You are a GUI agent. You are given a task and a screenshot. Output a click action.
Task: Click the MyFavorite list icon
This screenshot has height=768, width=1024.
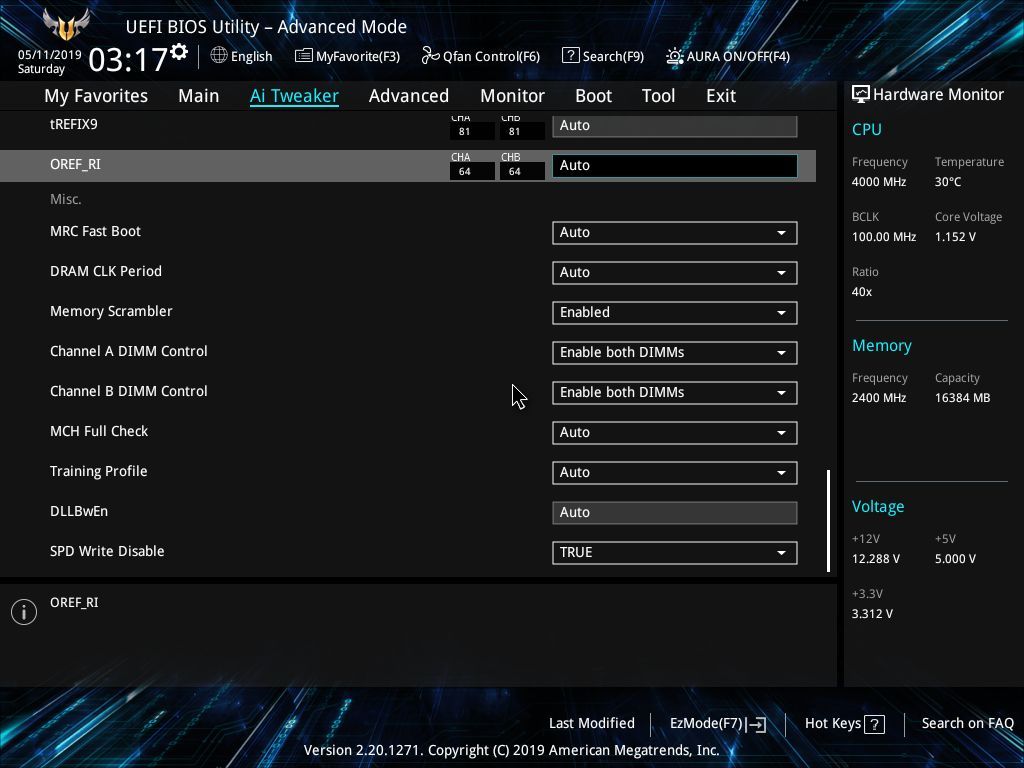point(304,56)
